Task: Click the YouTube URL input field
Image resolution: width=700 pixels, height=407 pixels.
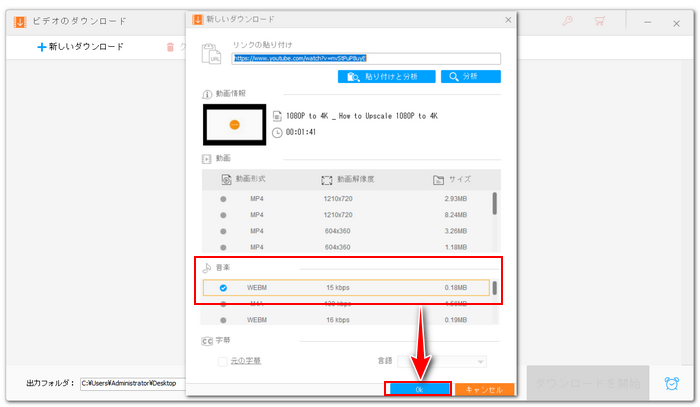Action: [x=366, y=59]
